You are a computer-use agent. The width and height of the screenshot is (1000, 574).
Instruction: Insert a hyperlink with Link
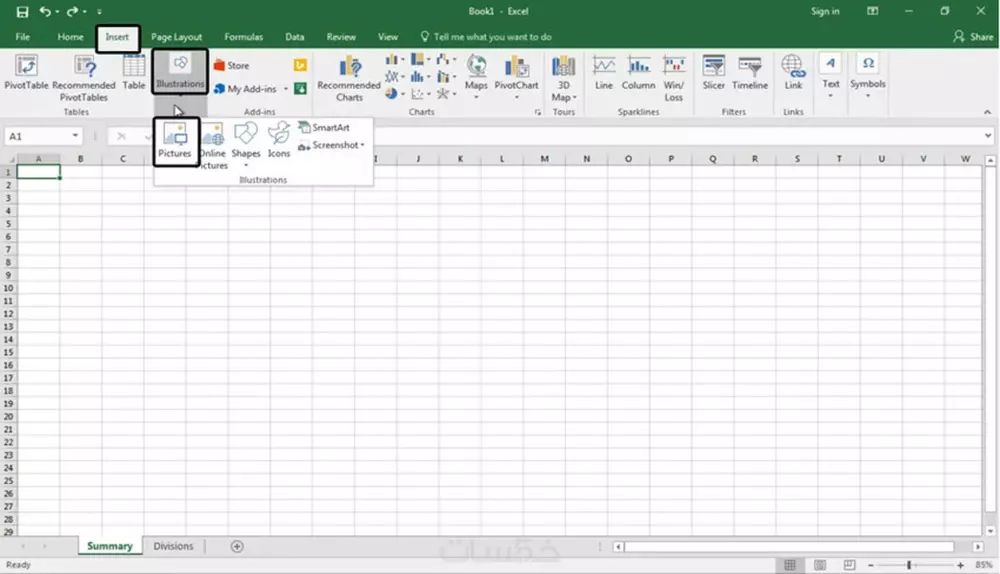pyautogui.click(x=793, y=72)
